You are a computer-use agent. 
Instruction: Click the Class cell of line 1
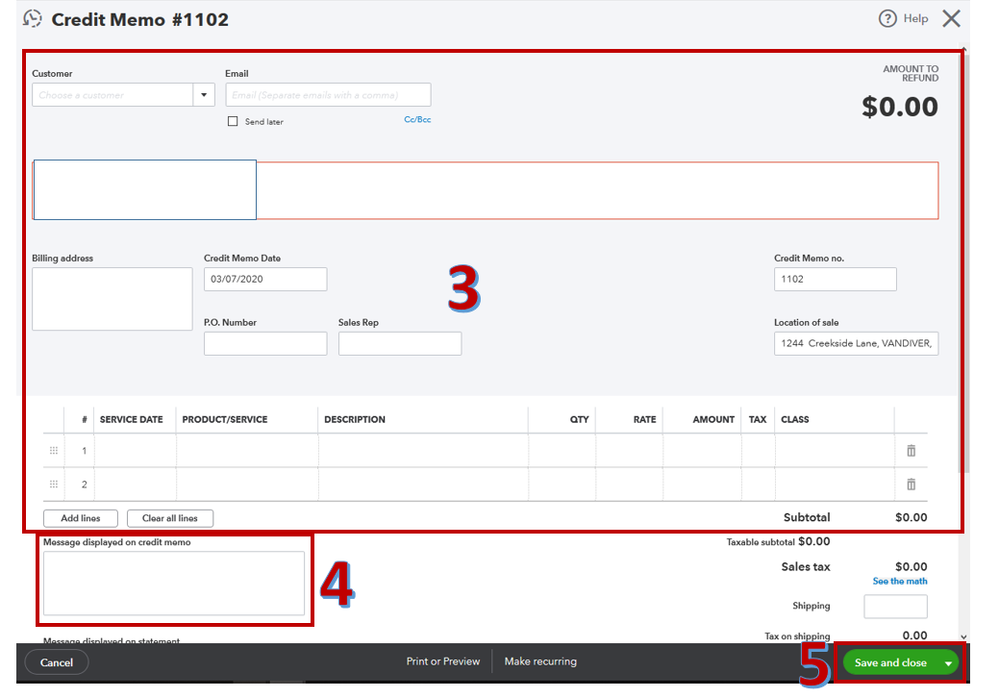(835, 451)
